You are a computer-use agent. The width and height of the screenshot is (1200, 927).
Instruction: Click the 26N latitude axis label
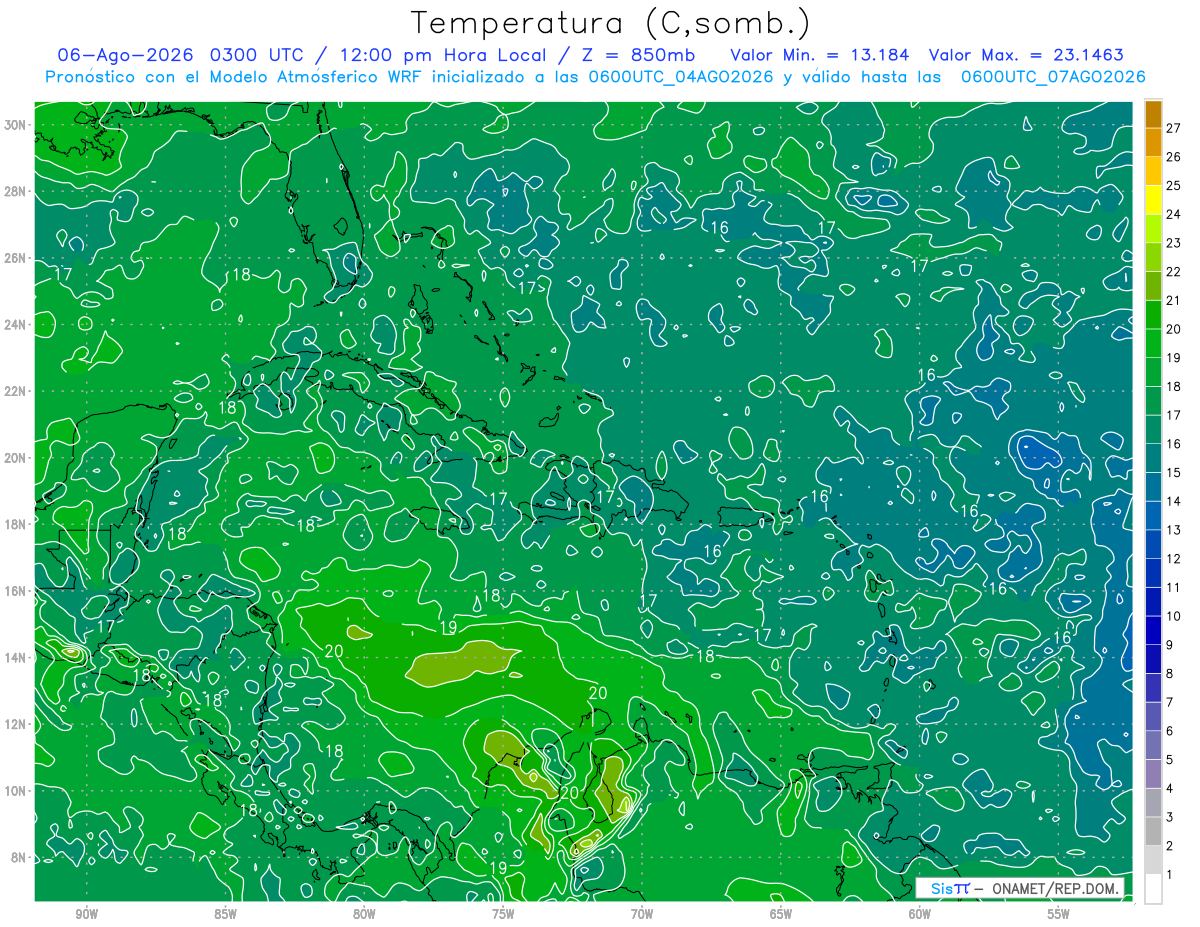[x=17, y=258]
